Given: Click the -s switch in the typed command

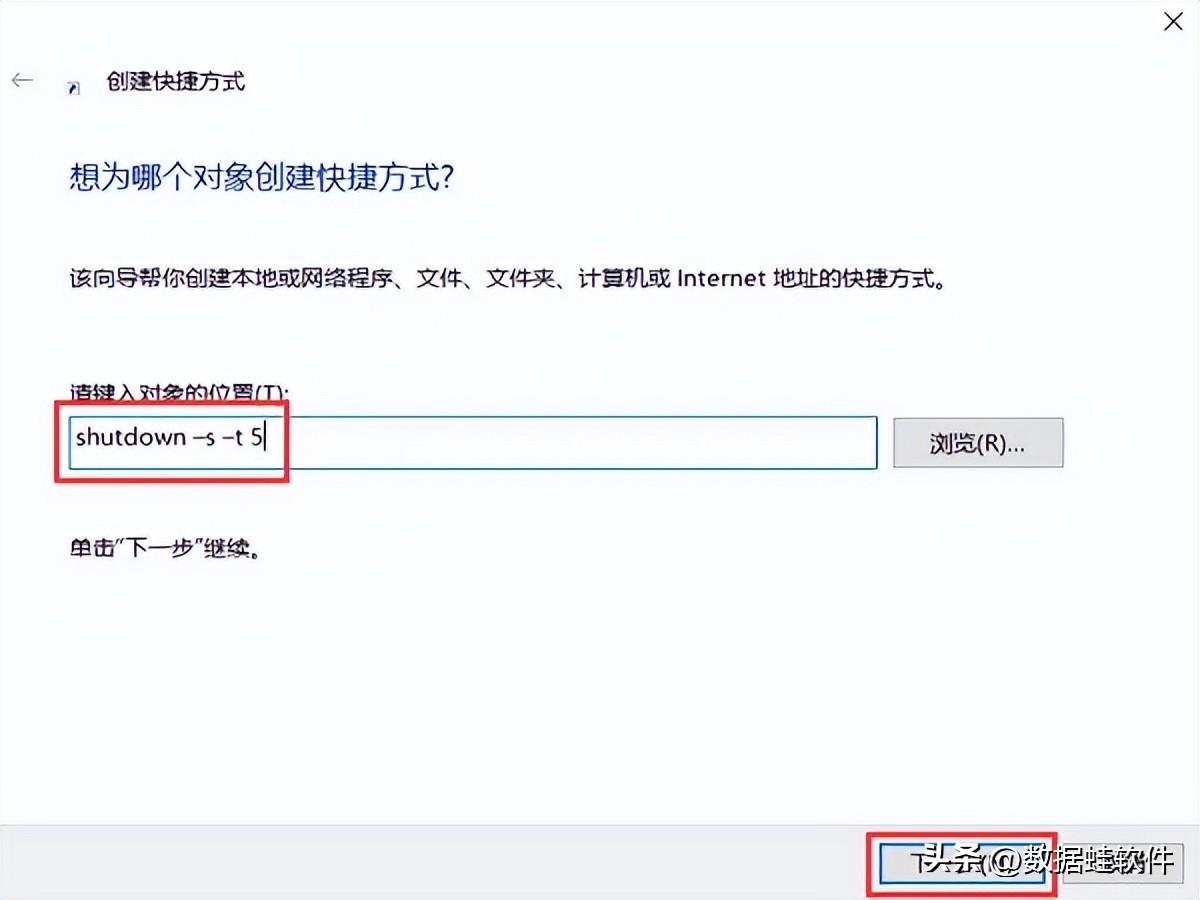Looking at the screenshot, I should click(203, 438).
